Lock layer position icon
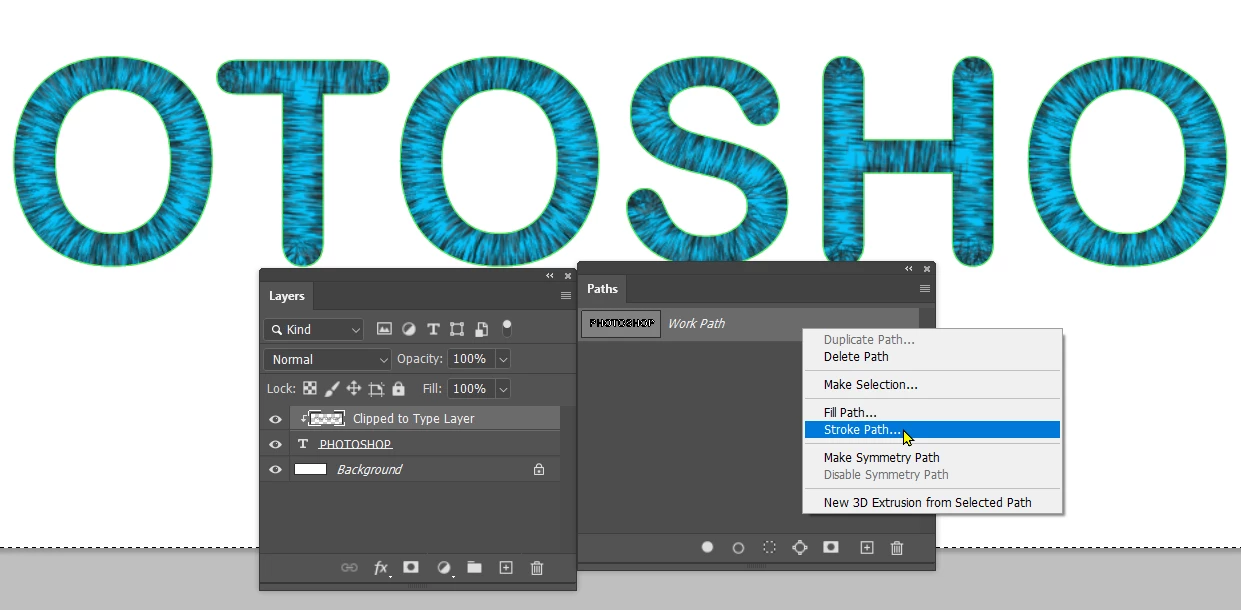 [354, 388]
